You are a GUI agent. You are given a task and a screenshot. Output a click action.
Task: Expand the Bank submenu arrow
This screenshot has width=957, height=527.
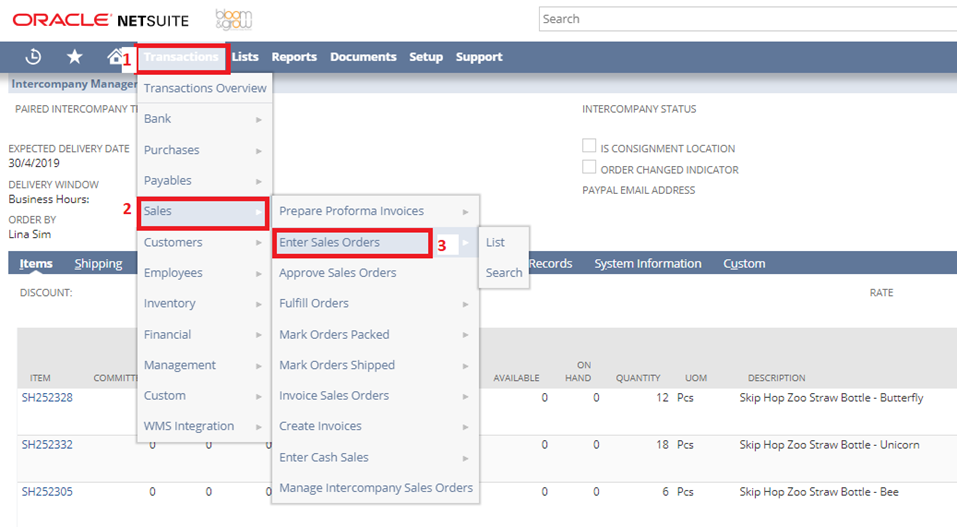click(x=259, y=120)
